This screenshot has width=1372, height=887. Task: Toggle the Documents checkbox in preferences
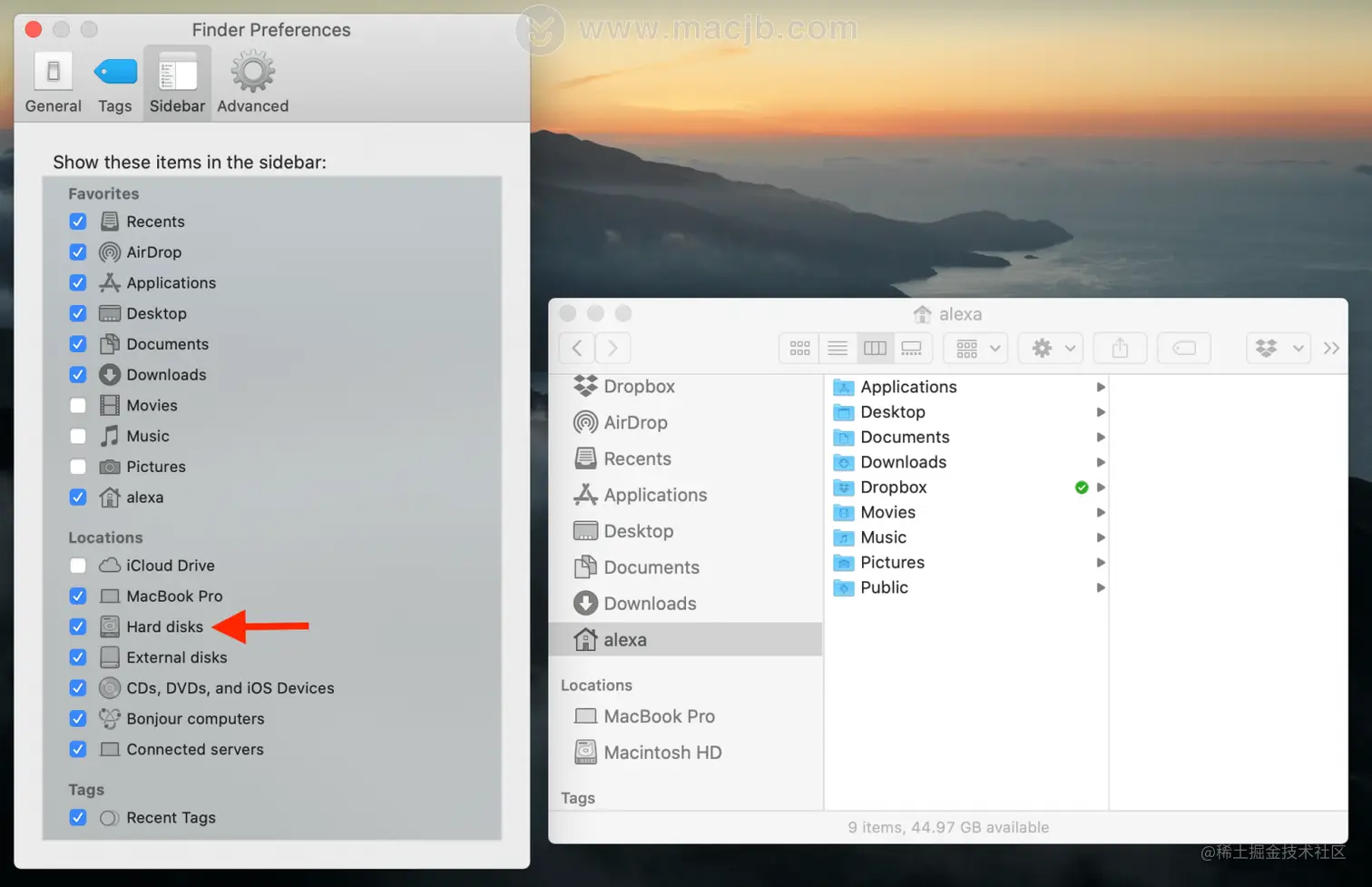[x=78, y=344]
